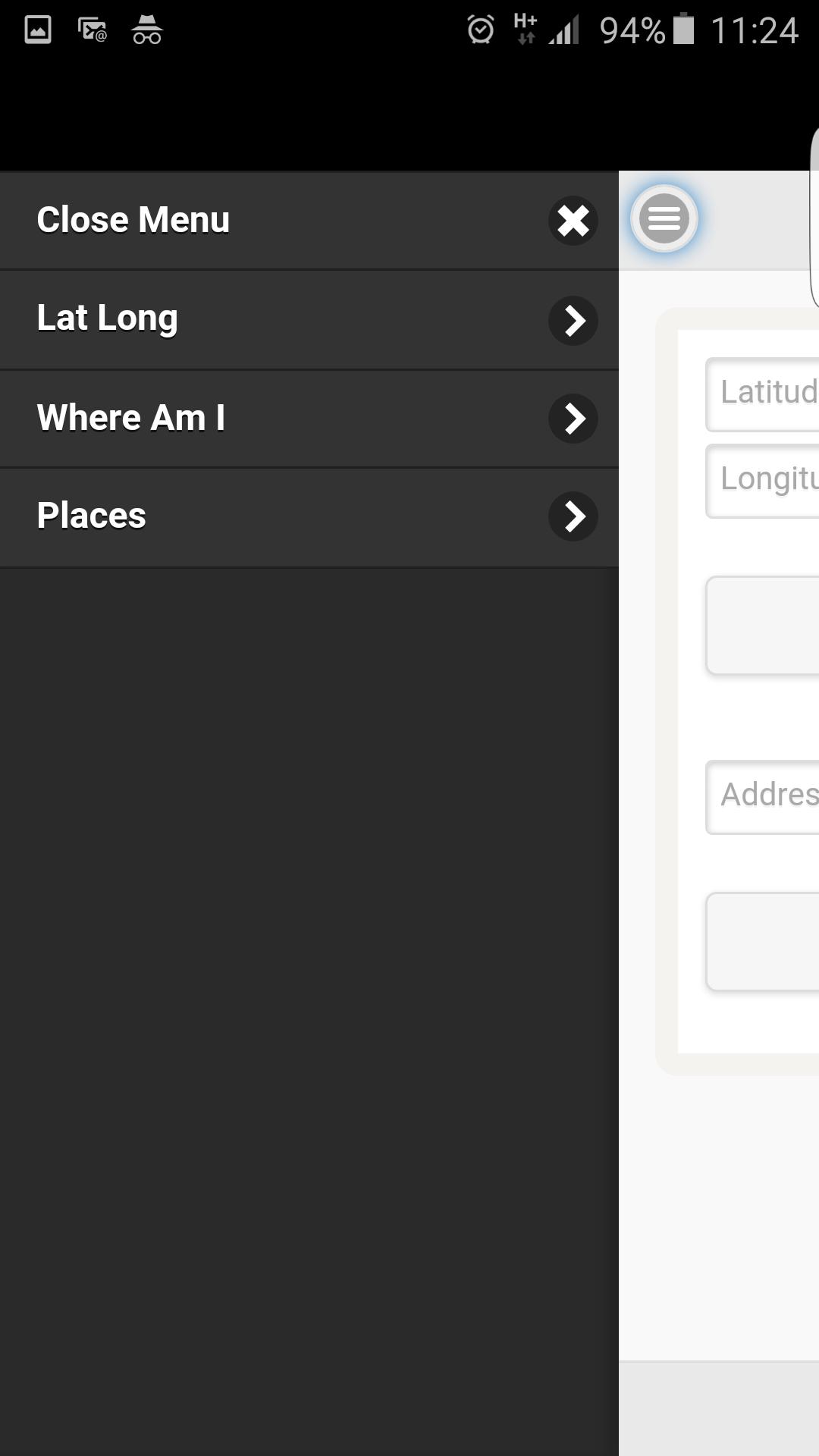Screen dimensions: 819x1456
Task: Tap the X icon to close the menu
Action: [573, 221]
